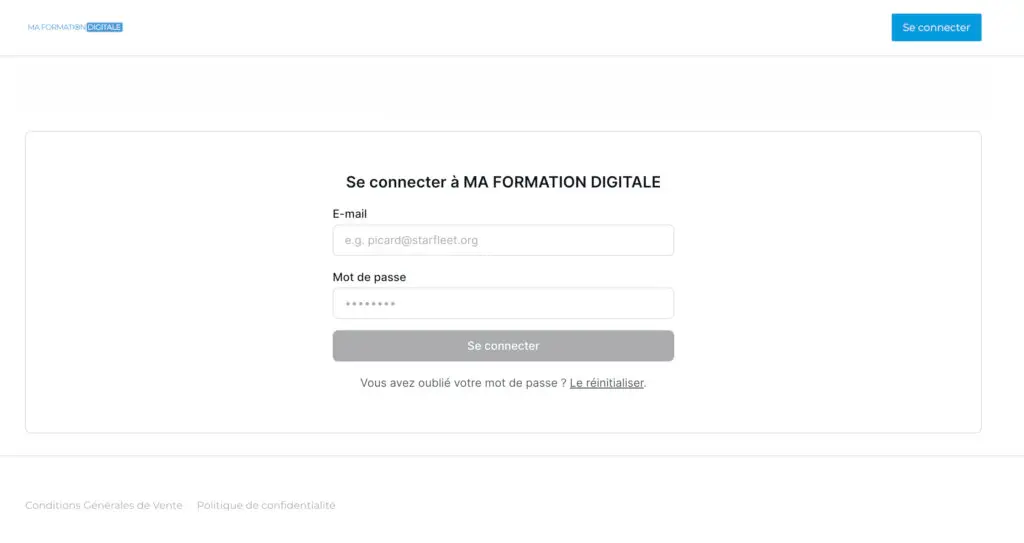Open the Le réinitialiser password link
1024x543 pixels.
606,383
